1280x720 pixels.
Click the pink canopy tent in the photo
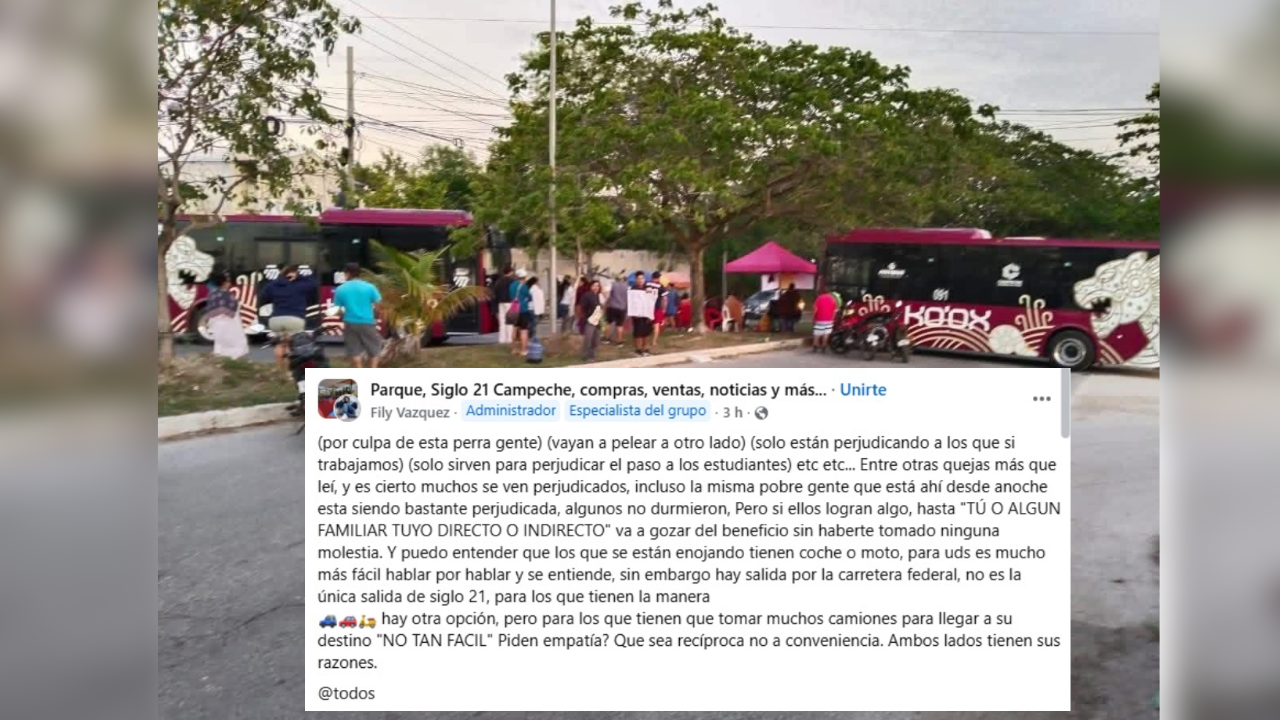pos(770,258)
